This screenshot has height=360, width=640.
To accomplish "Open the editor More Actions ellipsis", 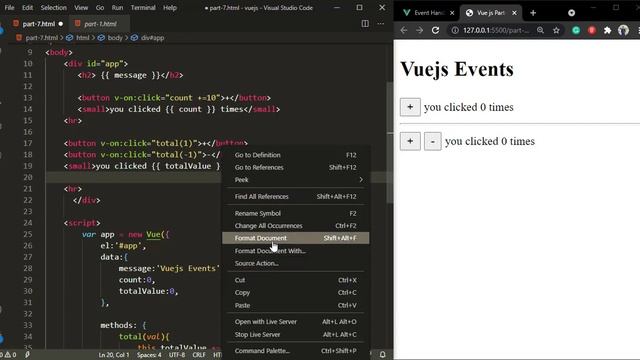I will coord(380,24).
